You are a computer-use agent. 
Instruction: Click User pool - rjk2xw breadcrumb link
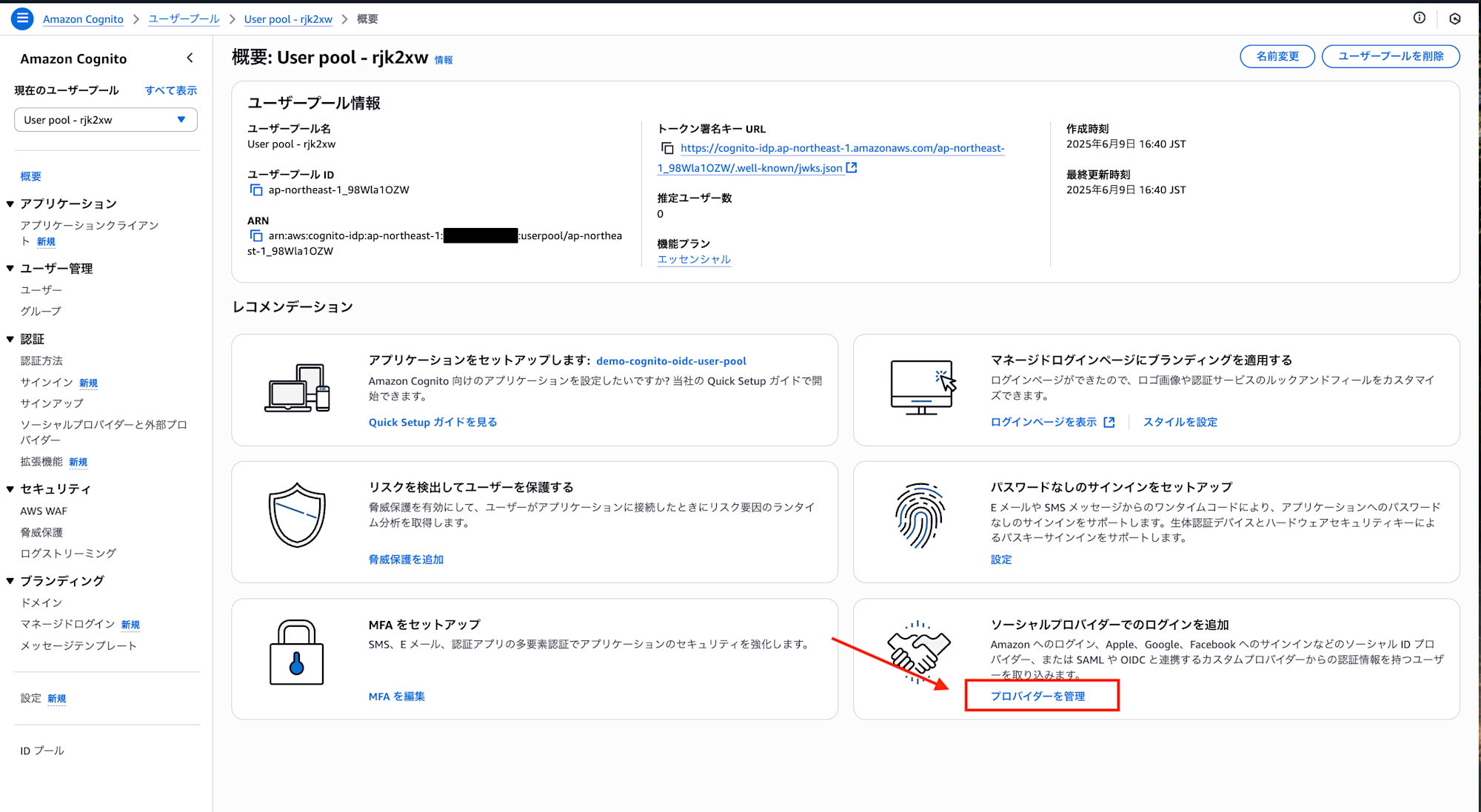[x=288, y=19]
